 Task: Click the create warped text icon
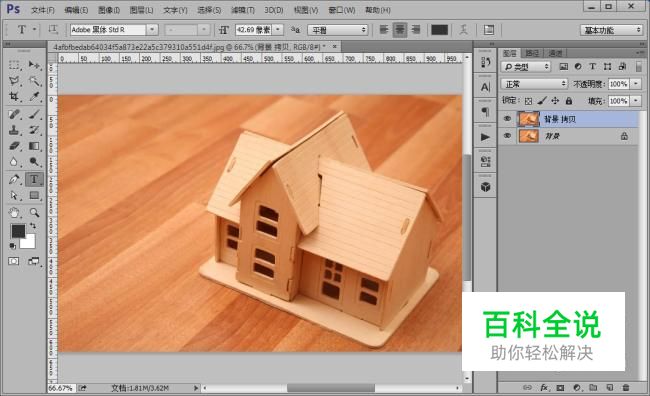coord(463,30)
